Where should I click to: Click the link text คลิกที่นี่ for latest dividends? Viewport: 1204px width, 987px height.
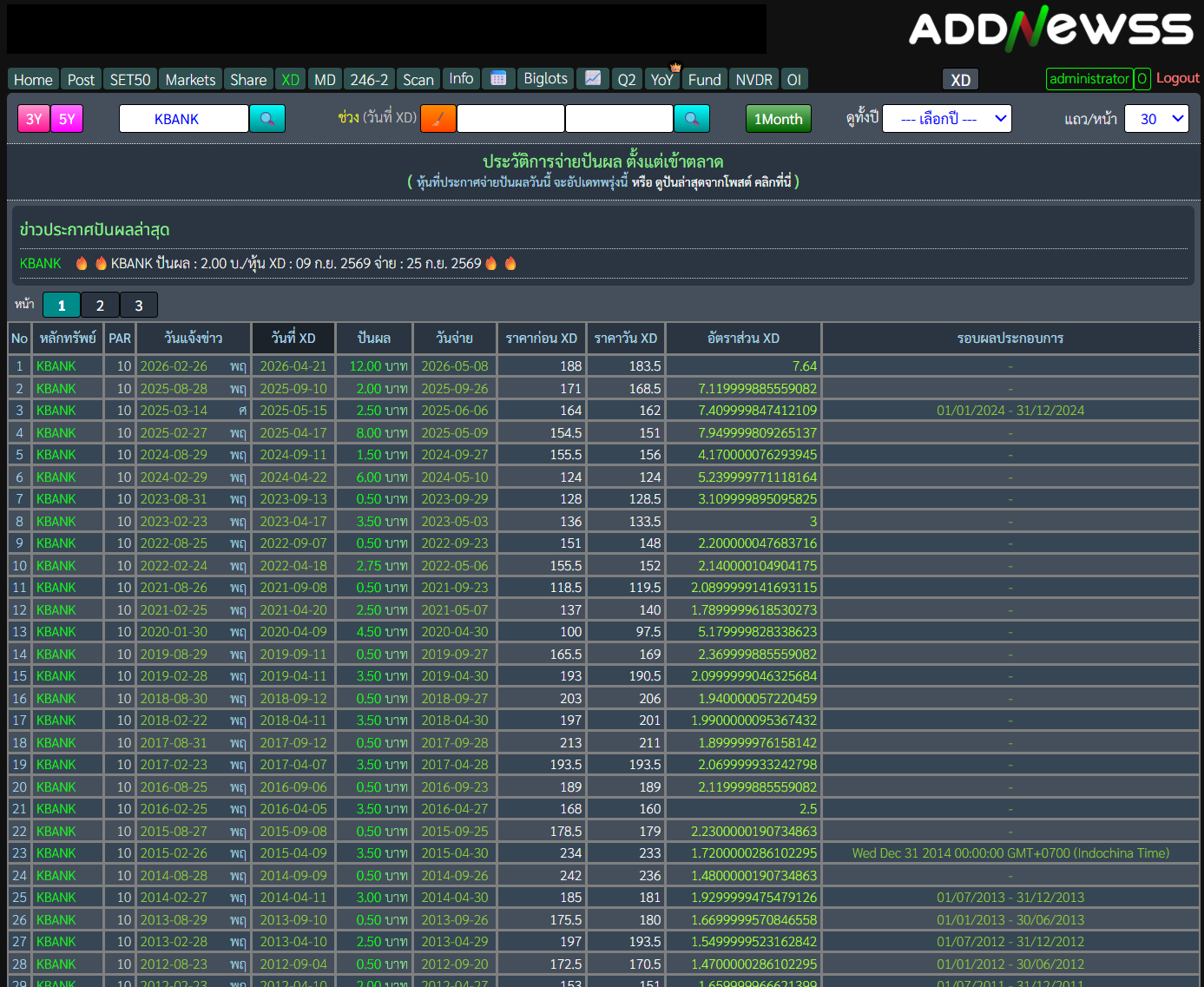point(772,182)
